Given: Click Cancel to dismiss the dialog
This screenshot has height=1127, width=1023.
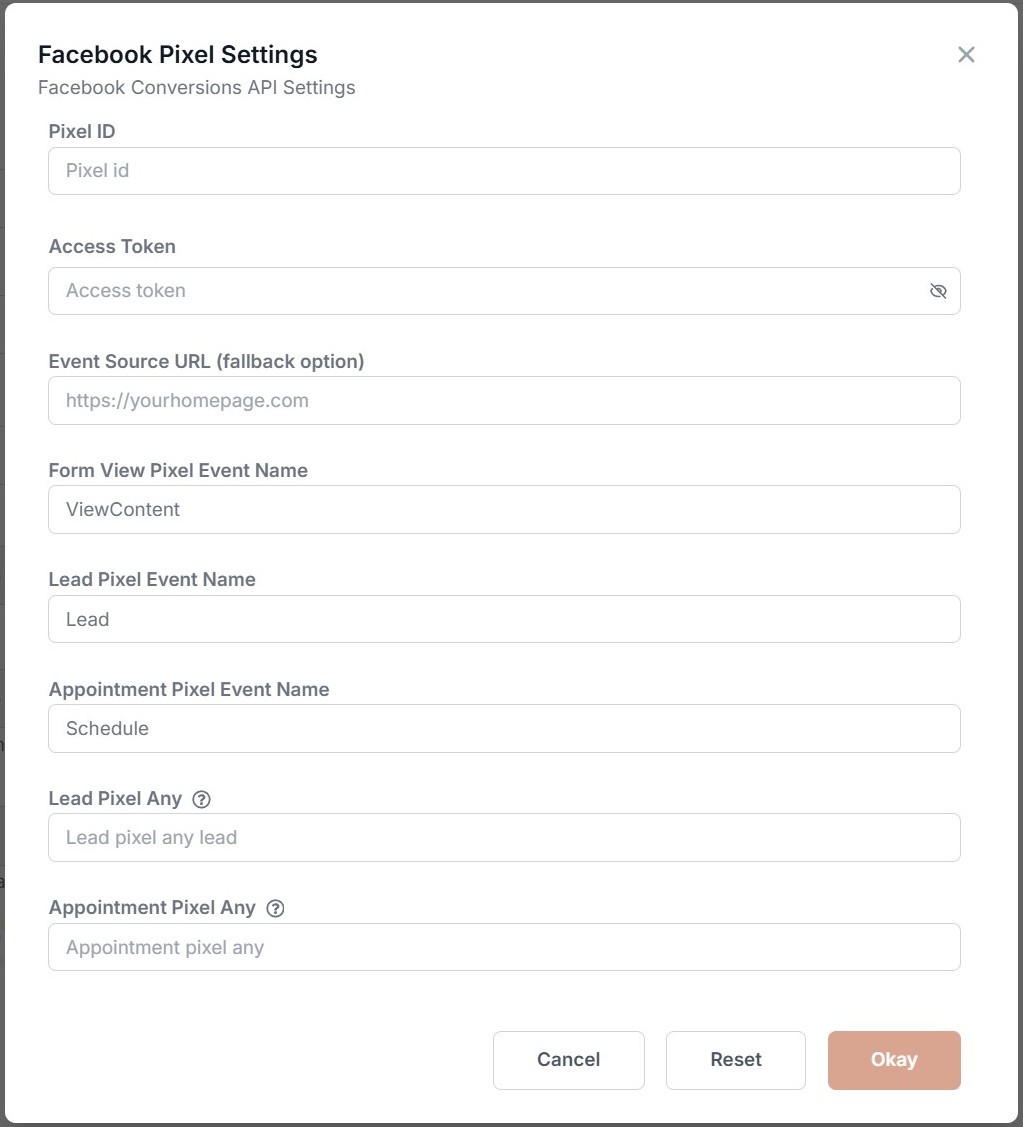Looking at the screenshot, I should 568,1060.
